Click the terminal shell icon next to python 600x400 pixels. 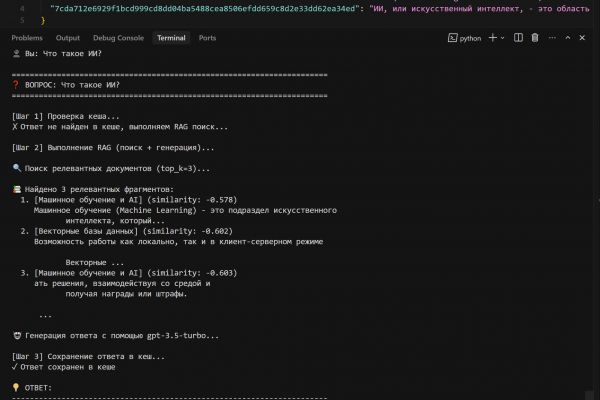[453, 38]
